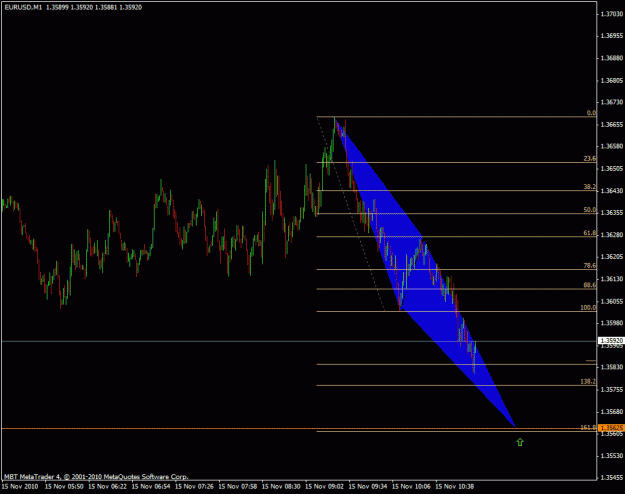This screenshot has height=494, width=625.
Task: Click the 15 Nov 09:02 time label
Action: point(324,486)
